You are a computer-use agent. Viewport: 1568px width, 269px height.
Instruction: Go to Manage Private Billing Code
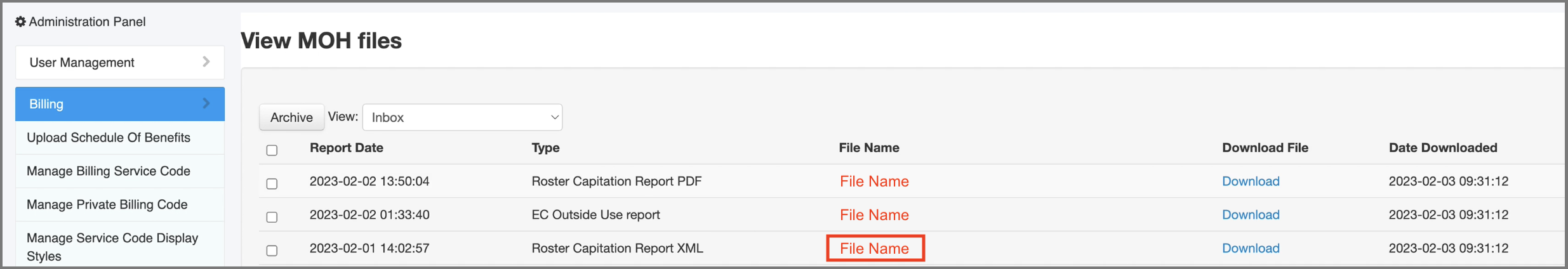pyautogui.click(x=107, y=204)
